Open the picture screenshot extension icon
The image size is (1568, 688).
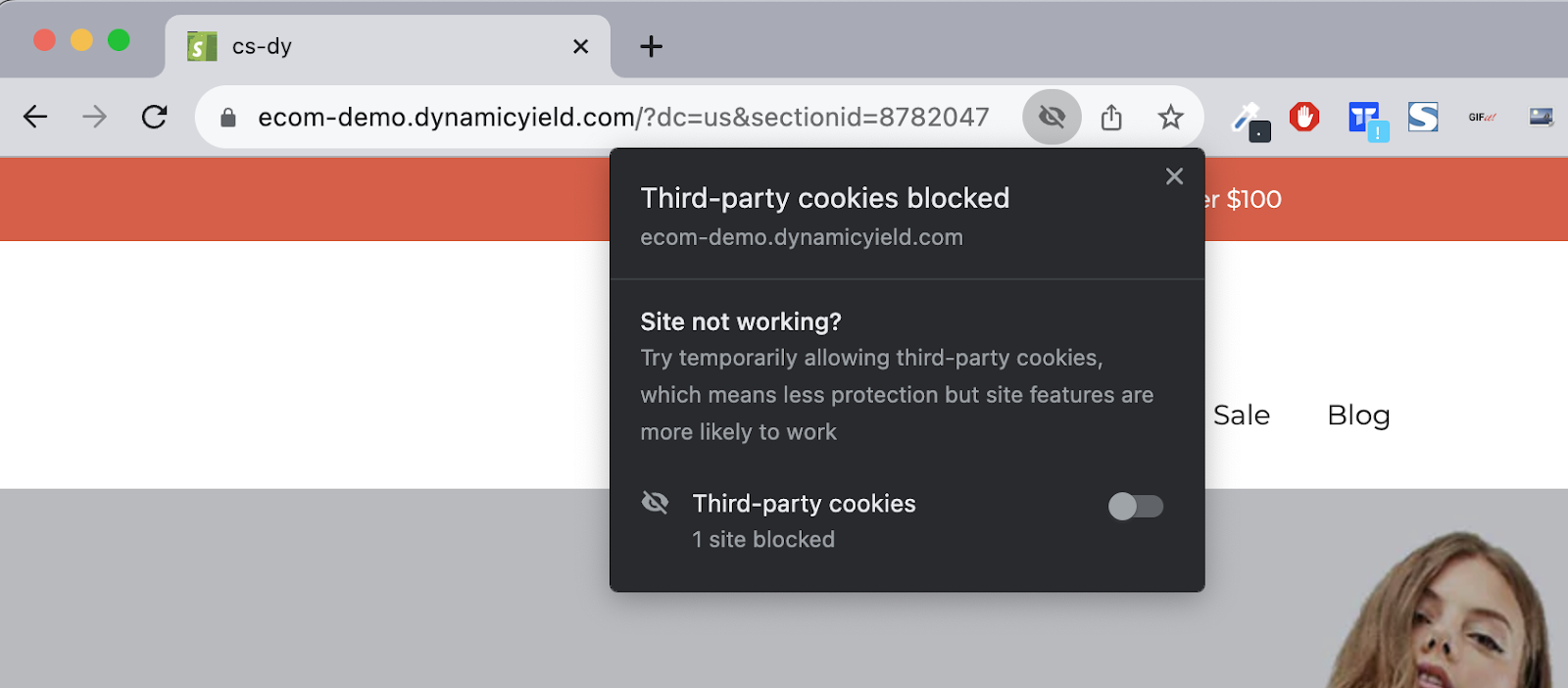click(1541, 118)
